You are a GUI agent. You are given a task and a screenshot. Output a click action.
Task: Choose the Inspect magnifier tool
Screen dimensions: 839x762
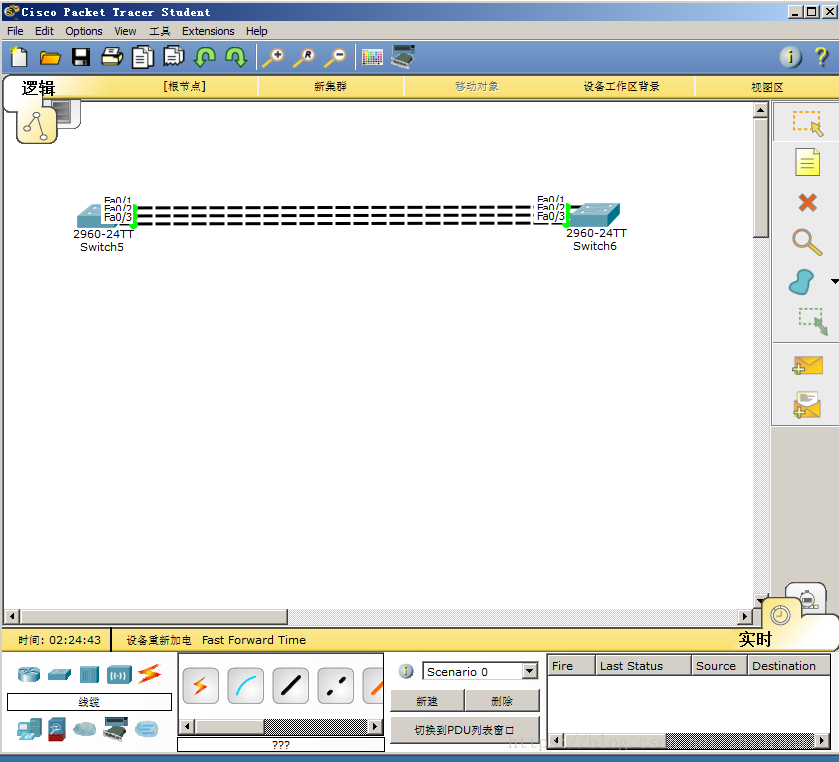[807, 242]
